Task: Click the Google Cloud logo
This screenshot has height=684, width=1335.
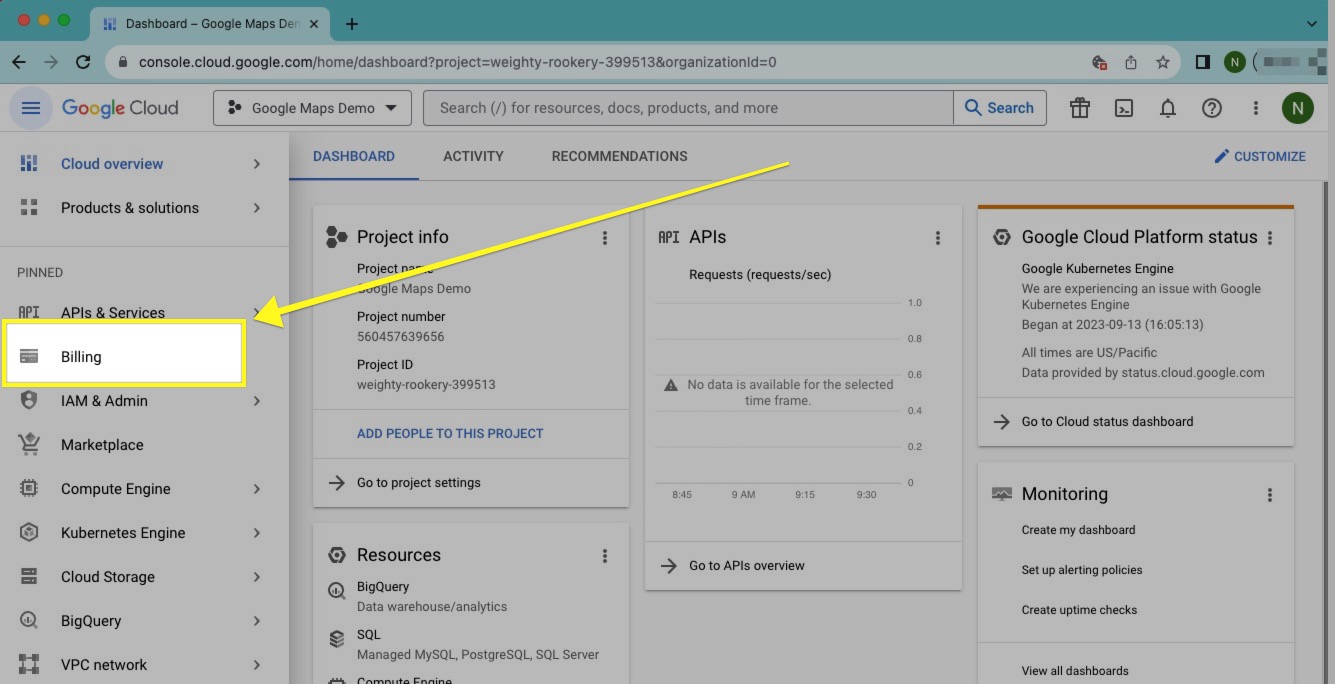Action: click(x=120, y=108)
